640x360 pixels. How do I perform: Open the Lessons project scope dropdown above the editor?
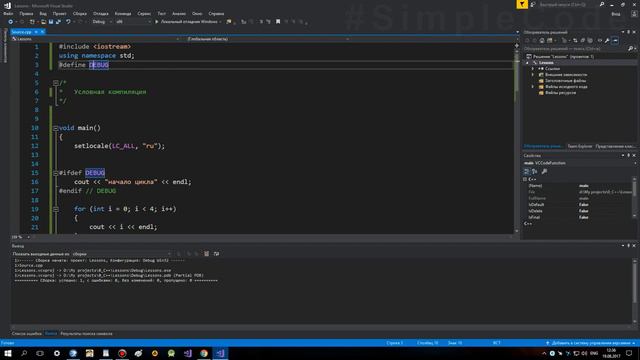pyautogui.click(x=96, y=39)
